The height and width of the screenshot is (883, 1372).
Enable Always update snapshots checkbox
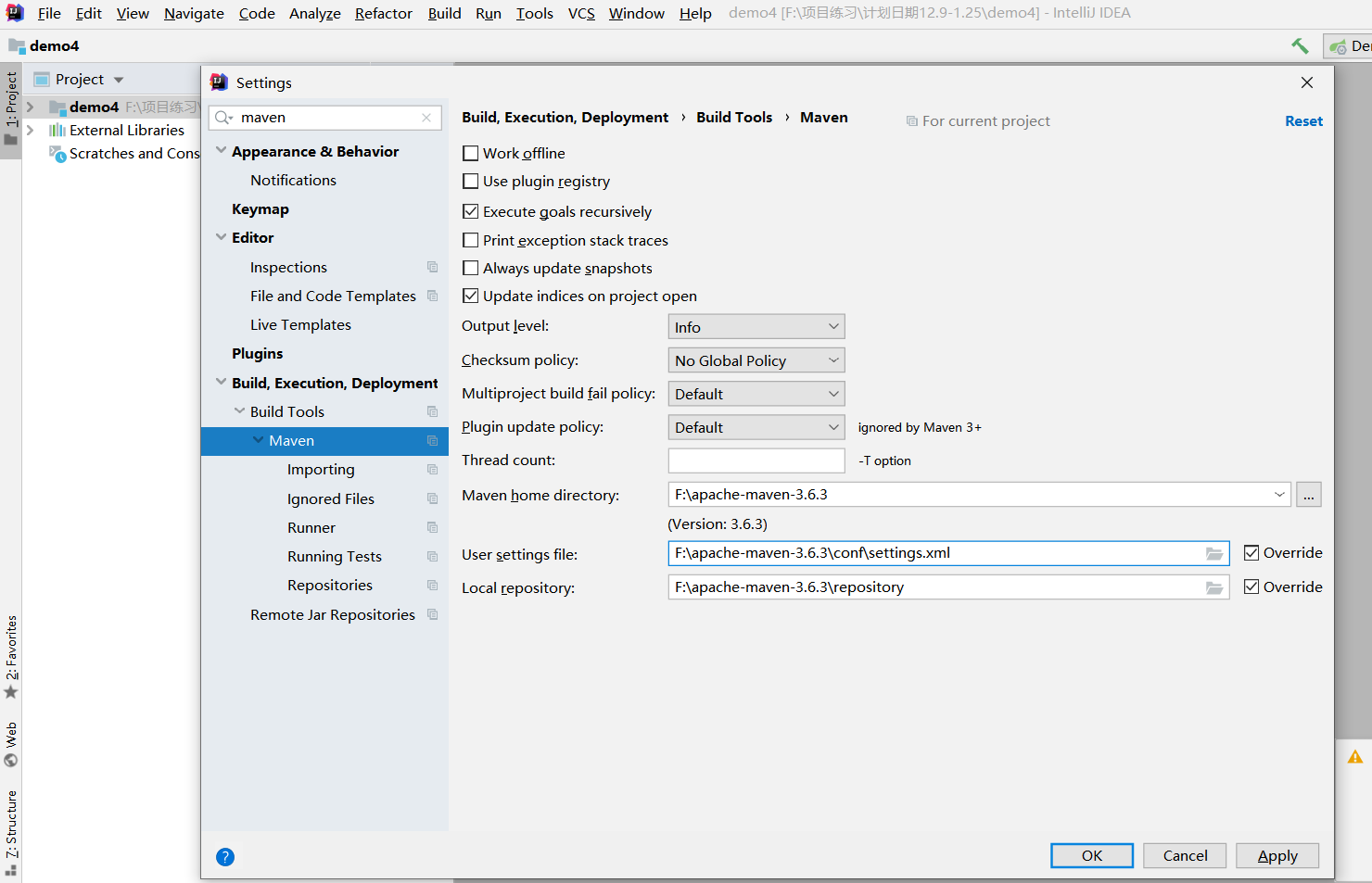tap(471, 268)
